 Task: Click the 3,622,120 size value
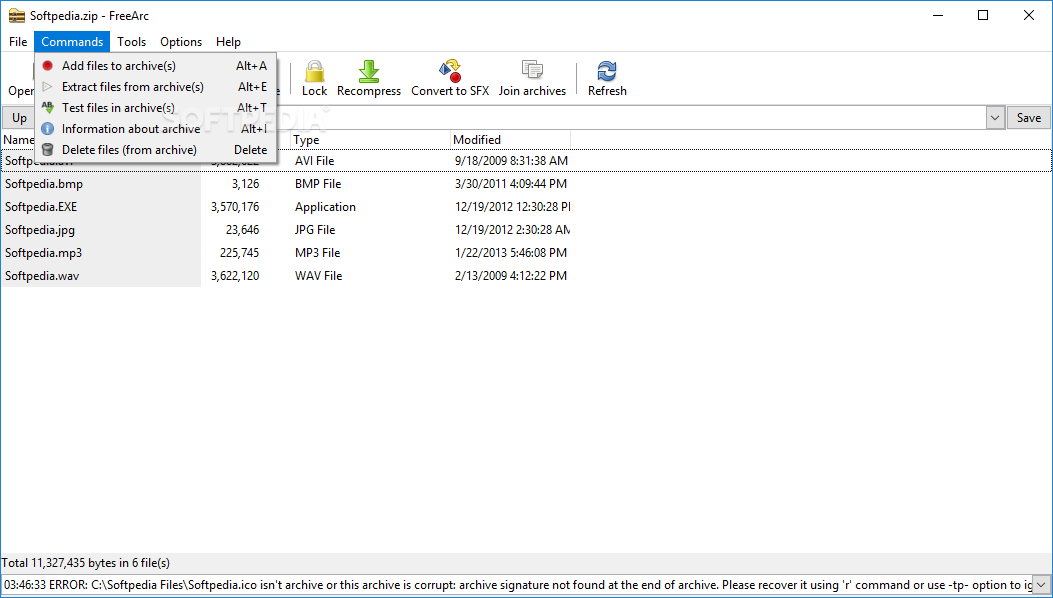235,275
